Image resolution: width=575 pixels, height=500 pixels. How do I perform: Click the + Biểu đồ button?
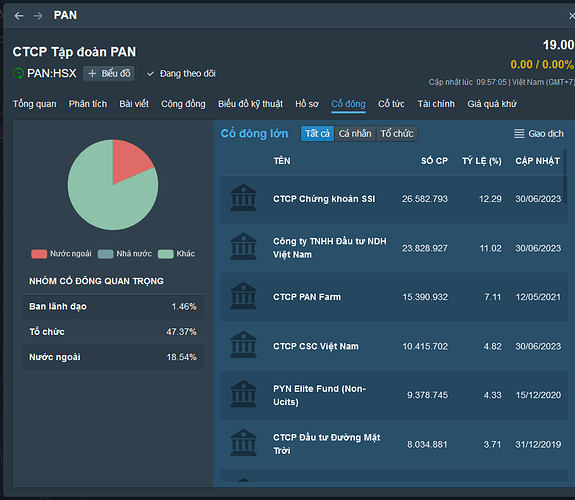[x=109, y=73]
